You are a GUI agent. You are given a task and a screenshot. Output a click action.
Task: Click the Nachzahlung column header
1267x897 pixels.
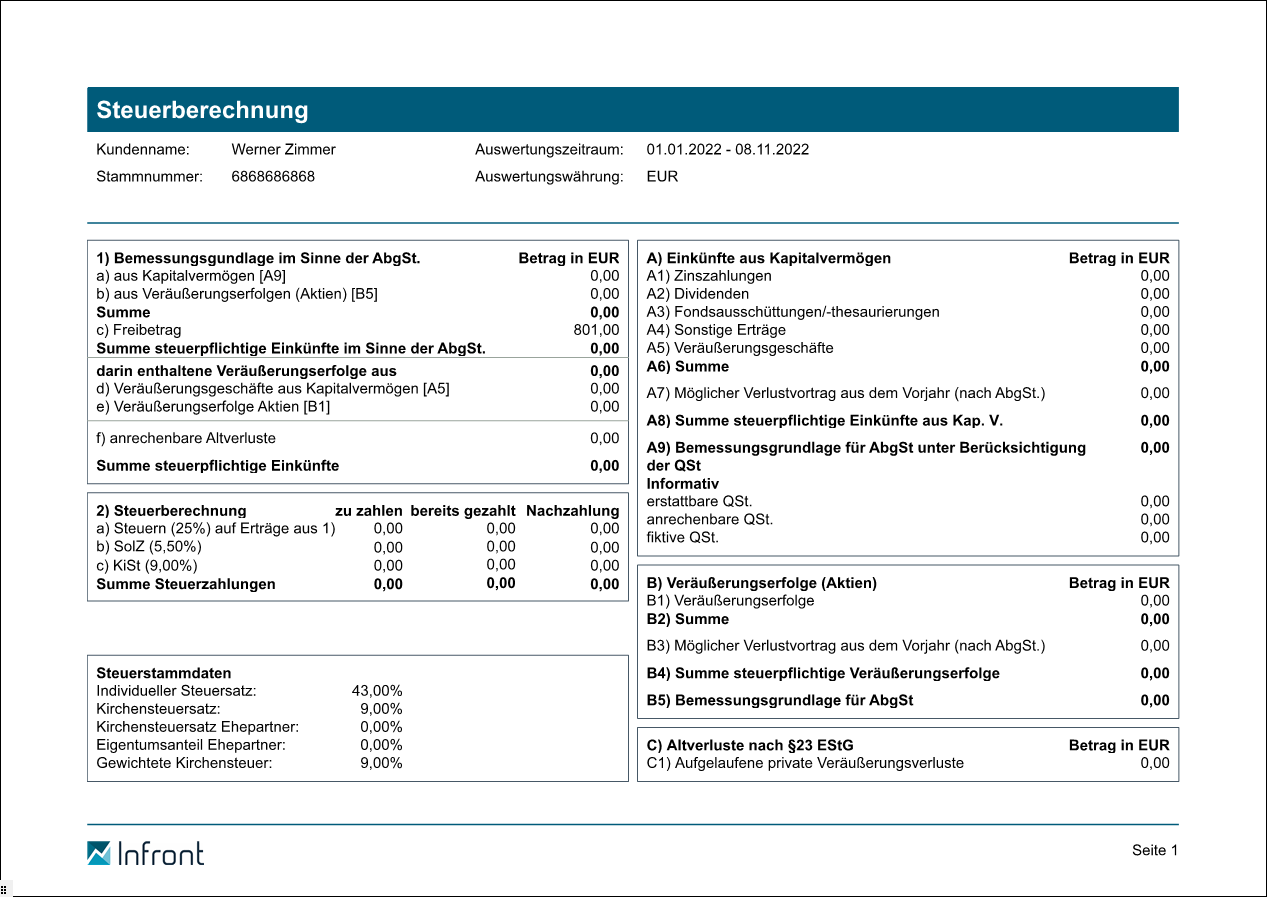[572, 511]
